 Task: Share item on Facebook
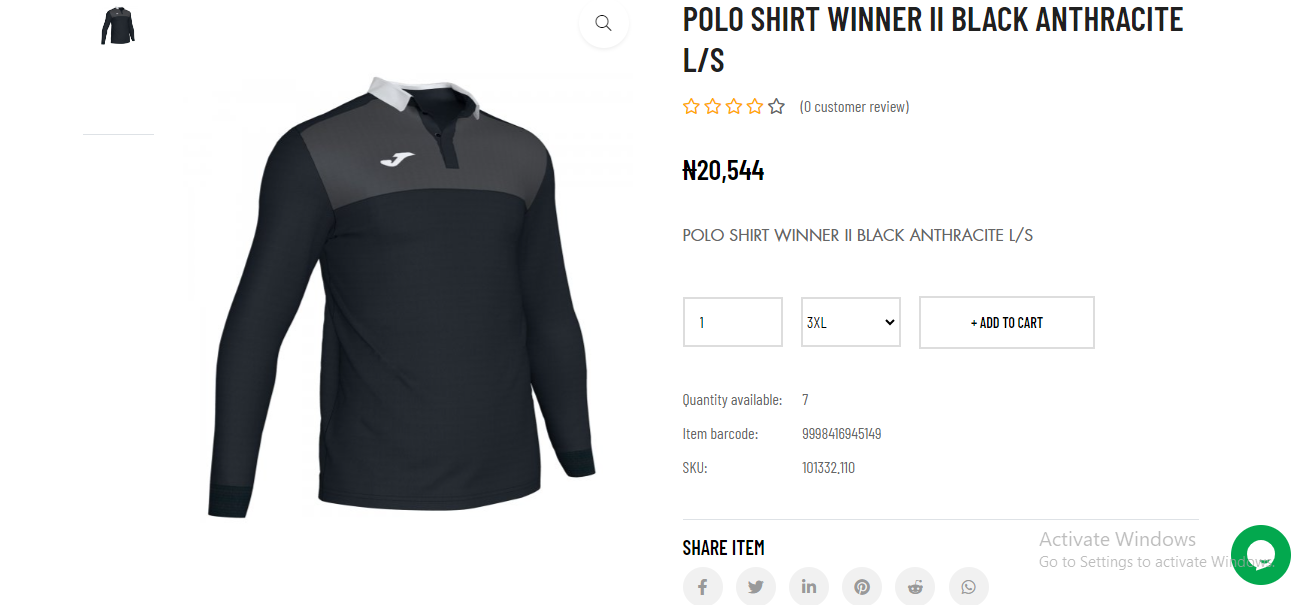click(703, 587)
